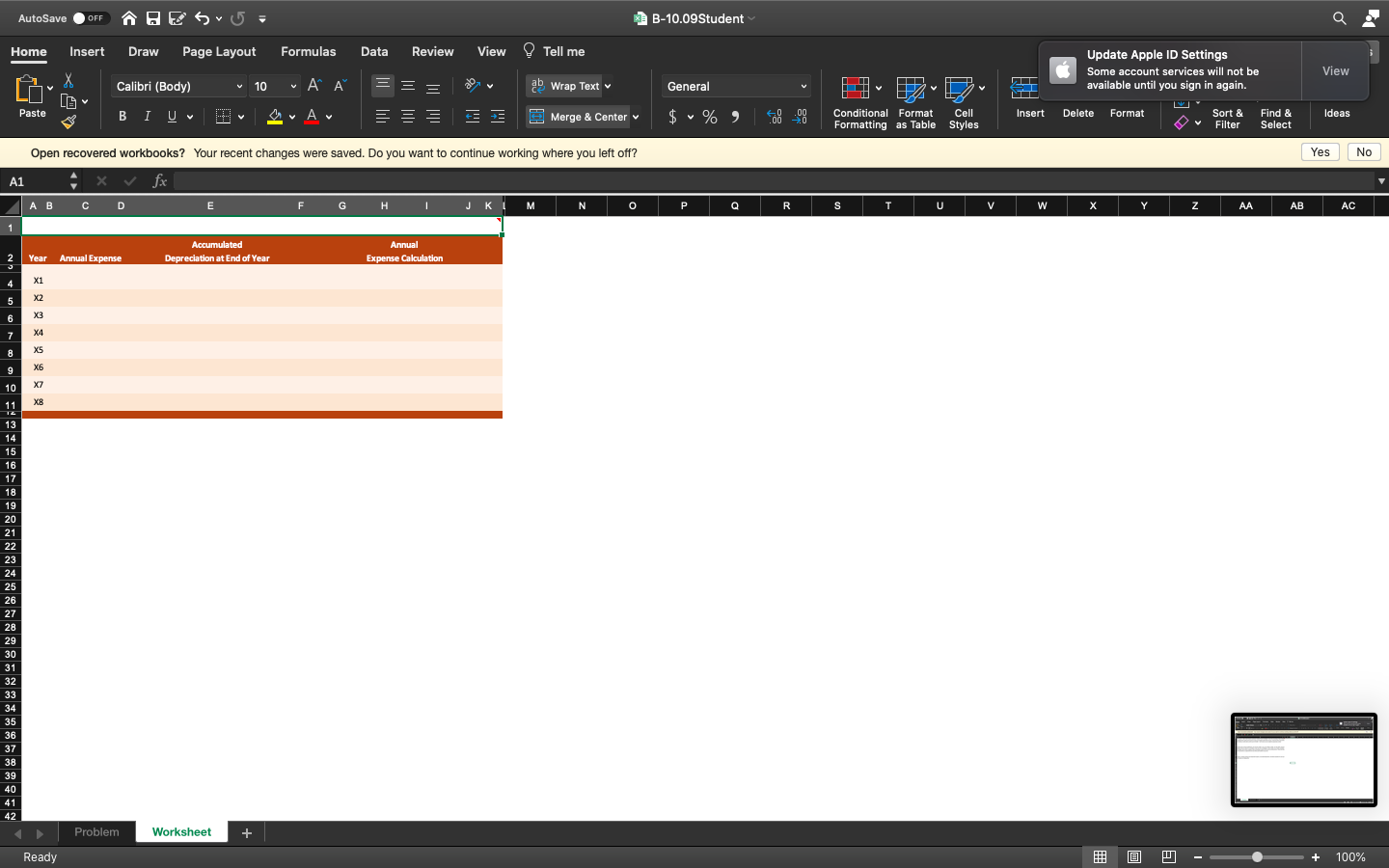Open the Problem sheet tab
The width and height of the screenshot is (1389, 868).
[x=96, y=831]
